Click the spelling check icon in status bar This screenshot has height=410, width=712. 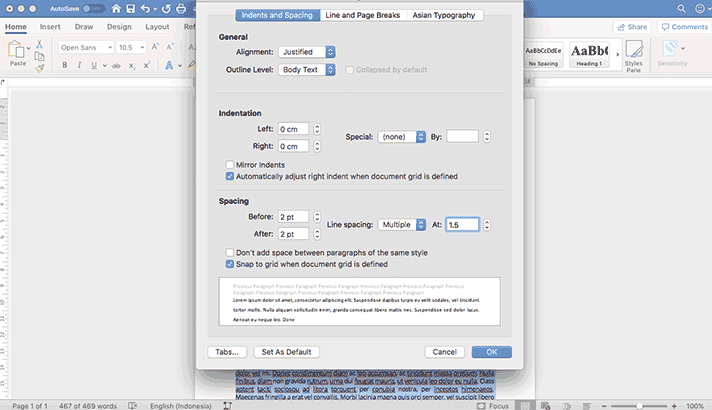tap(133, 406)
